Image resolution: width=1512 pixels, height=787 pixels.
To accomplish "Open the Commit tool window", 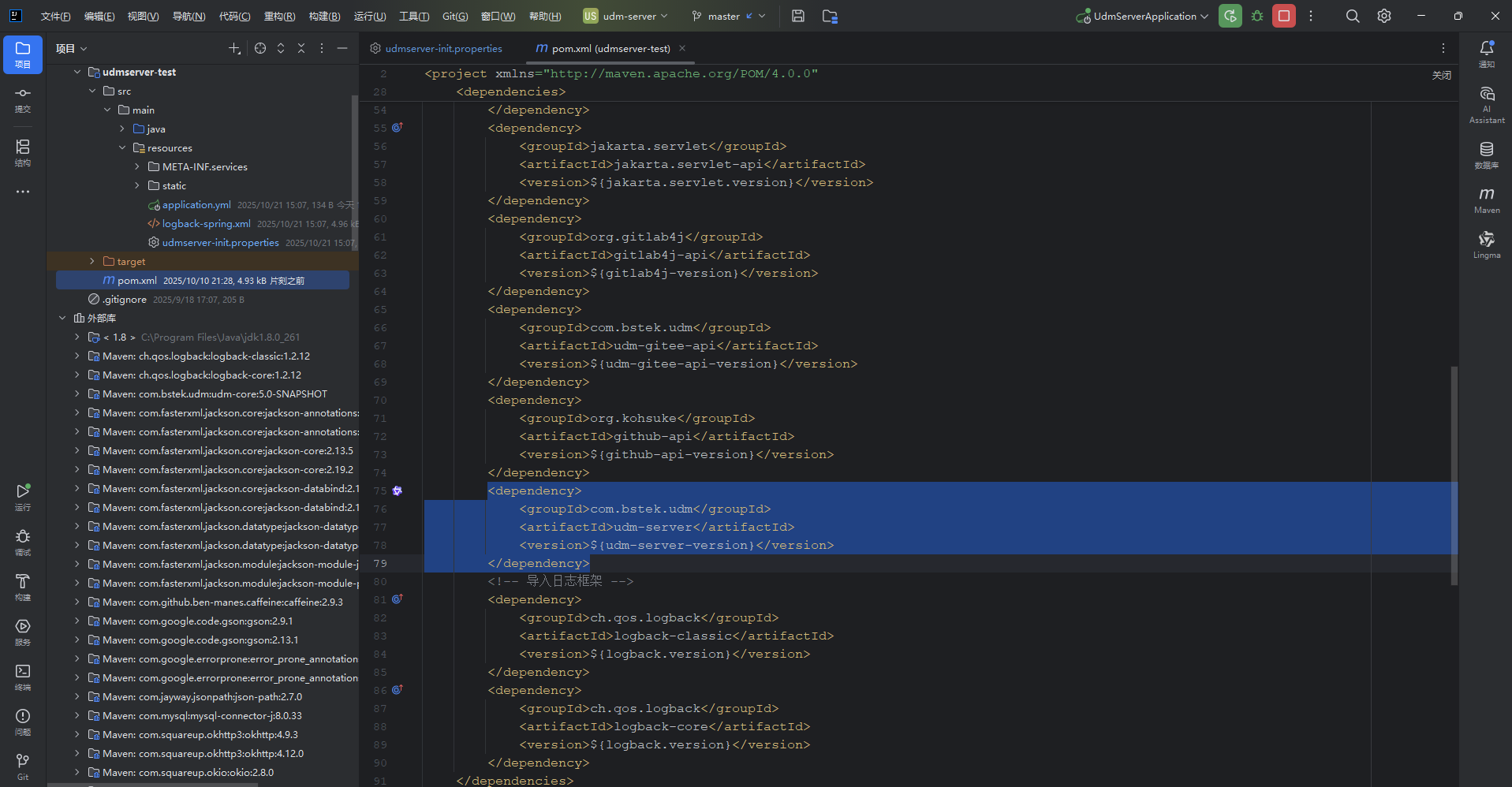I will click(23, 99).
